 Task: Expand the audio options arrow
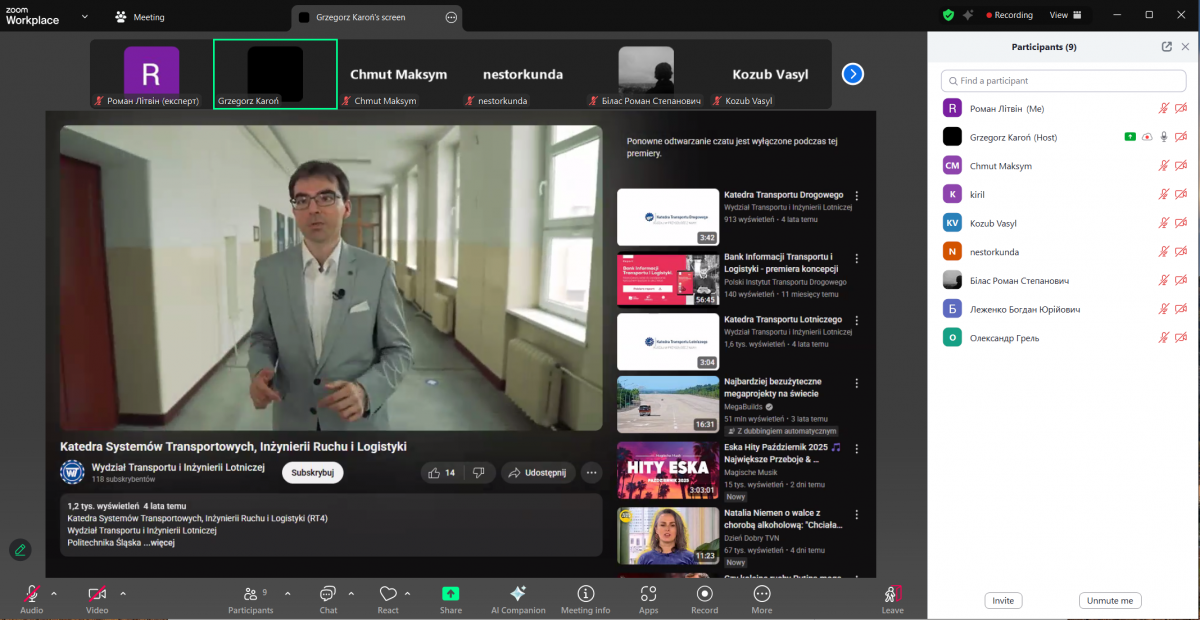point(54,593)
